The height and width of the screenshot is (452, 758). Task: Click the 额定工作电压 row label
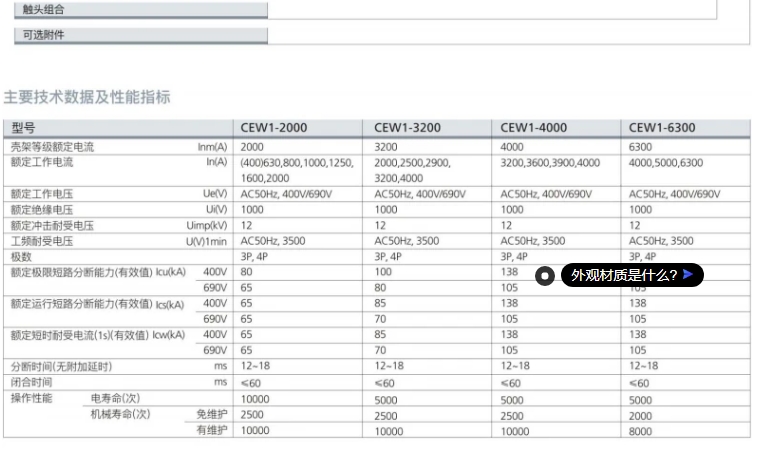[42, 194]
